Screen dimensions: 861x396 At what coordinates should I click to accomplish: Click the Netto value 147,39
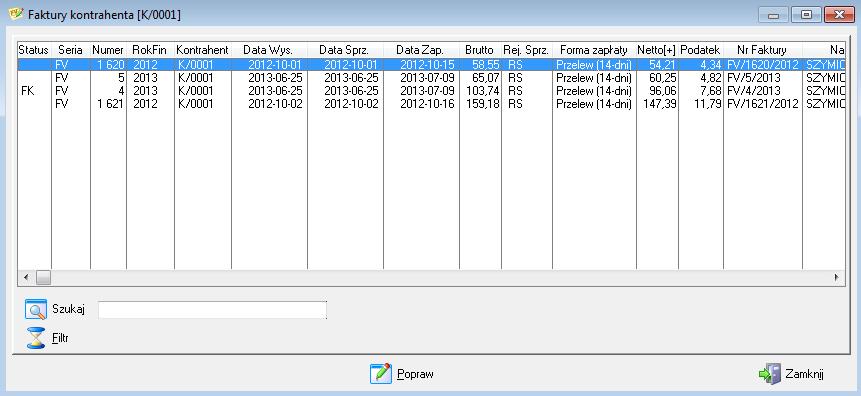click(x=659, y=104)
